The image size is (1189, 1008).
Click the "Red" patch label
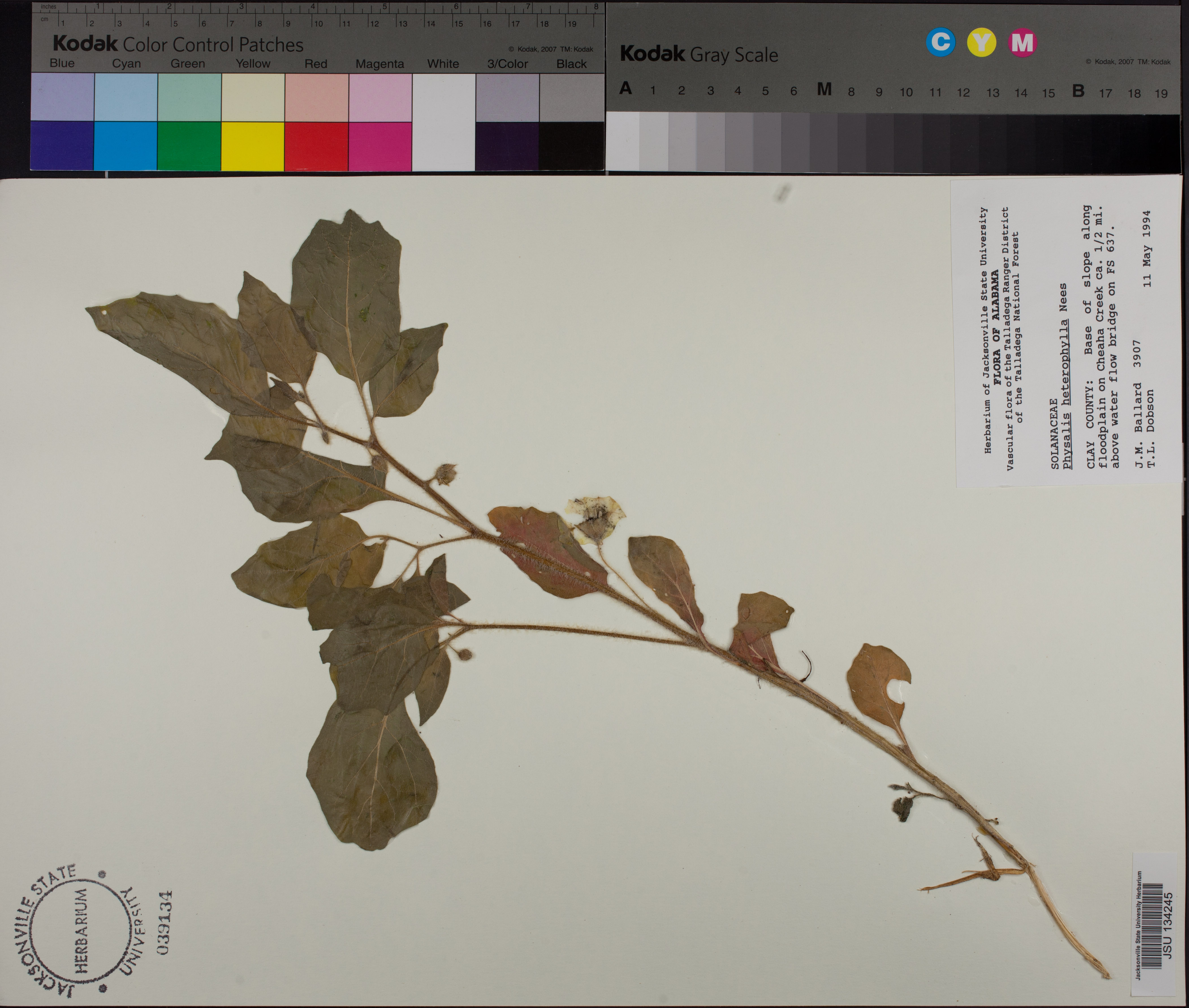point(316,64)
